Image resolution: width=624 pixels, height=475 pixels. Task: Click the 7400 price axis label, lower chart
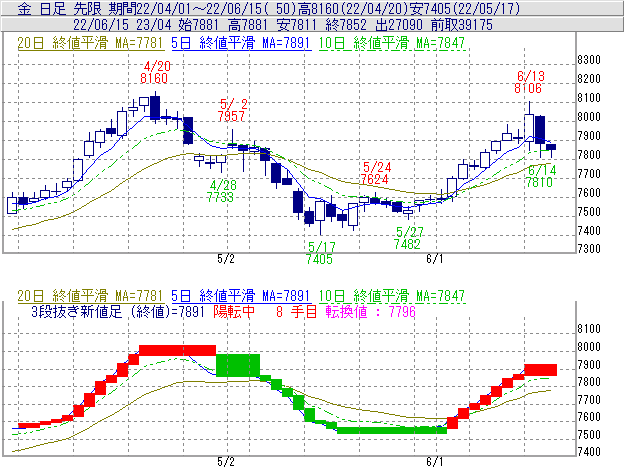pyautogui.click(x=589, y=452)
